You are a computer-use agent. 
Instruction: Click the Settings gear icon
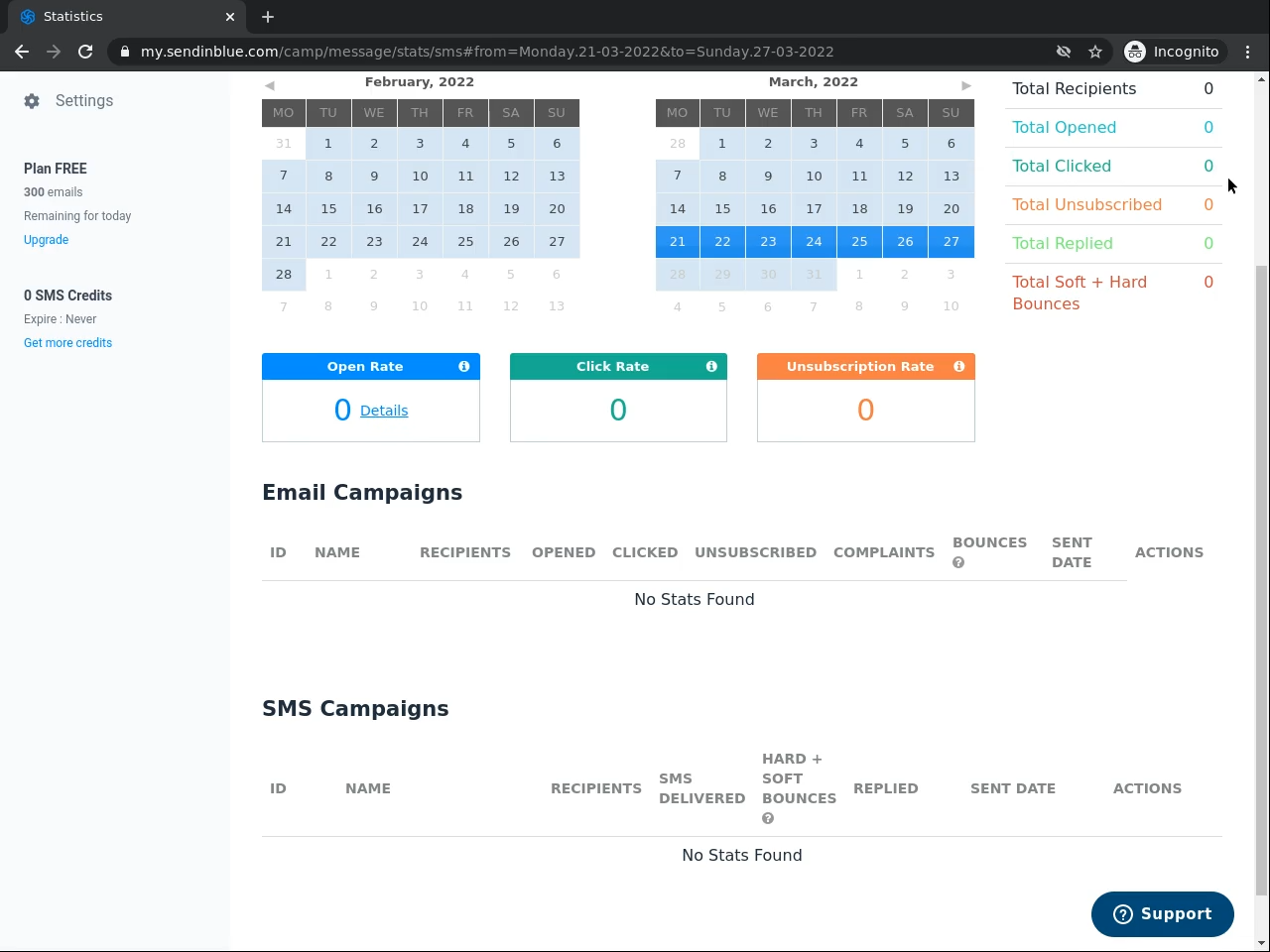32,101
